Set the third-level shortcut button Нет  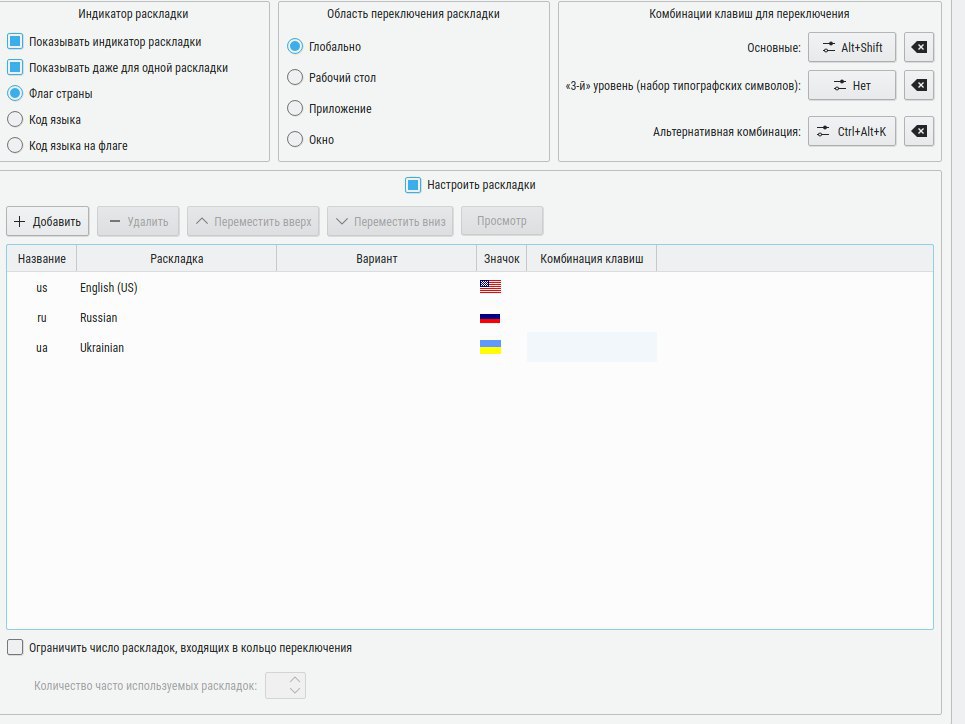[x=852, y=85]
